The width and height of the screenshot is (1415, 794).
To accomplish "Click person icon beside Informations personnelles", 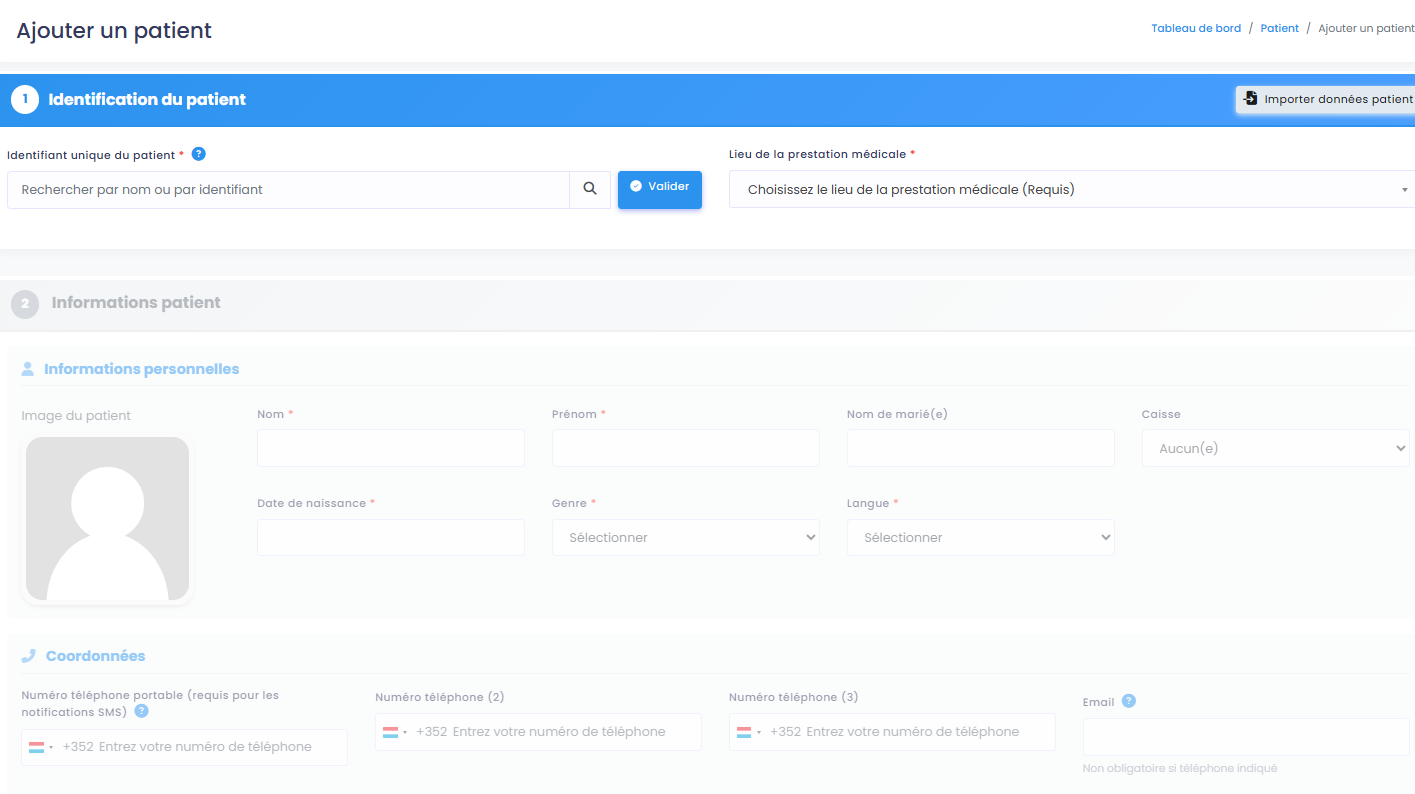I will [x=29, y=369].
